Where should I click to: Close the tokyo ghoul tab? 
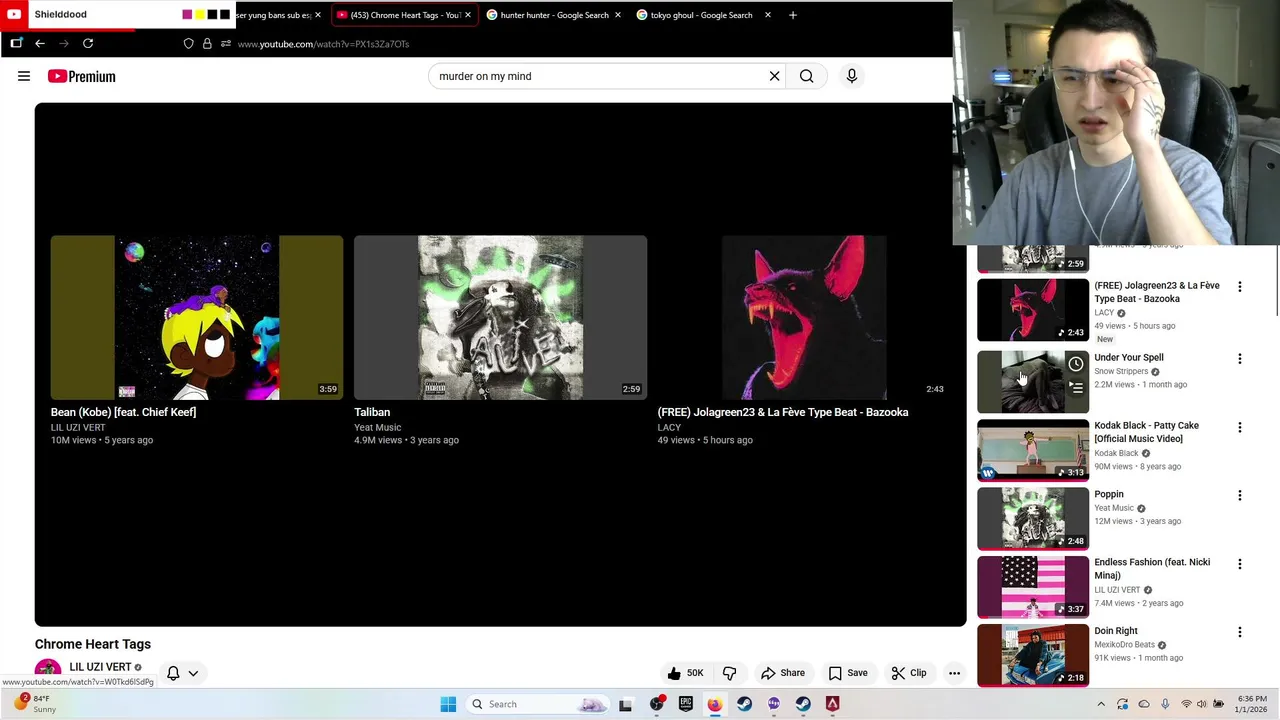point(767,15)
